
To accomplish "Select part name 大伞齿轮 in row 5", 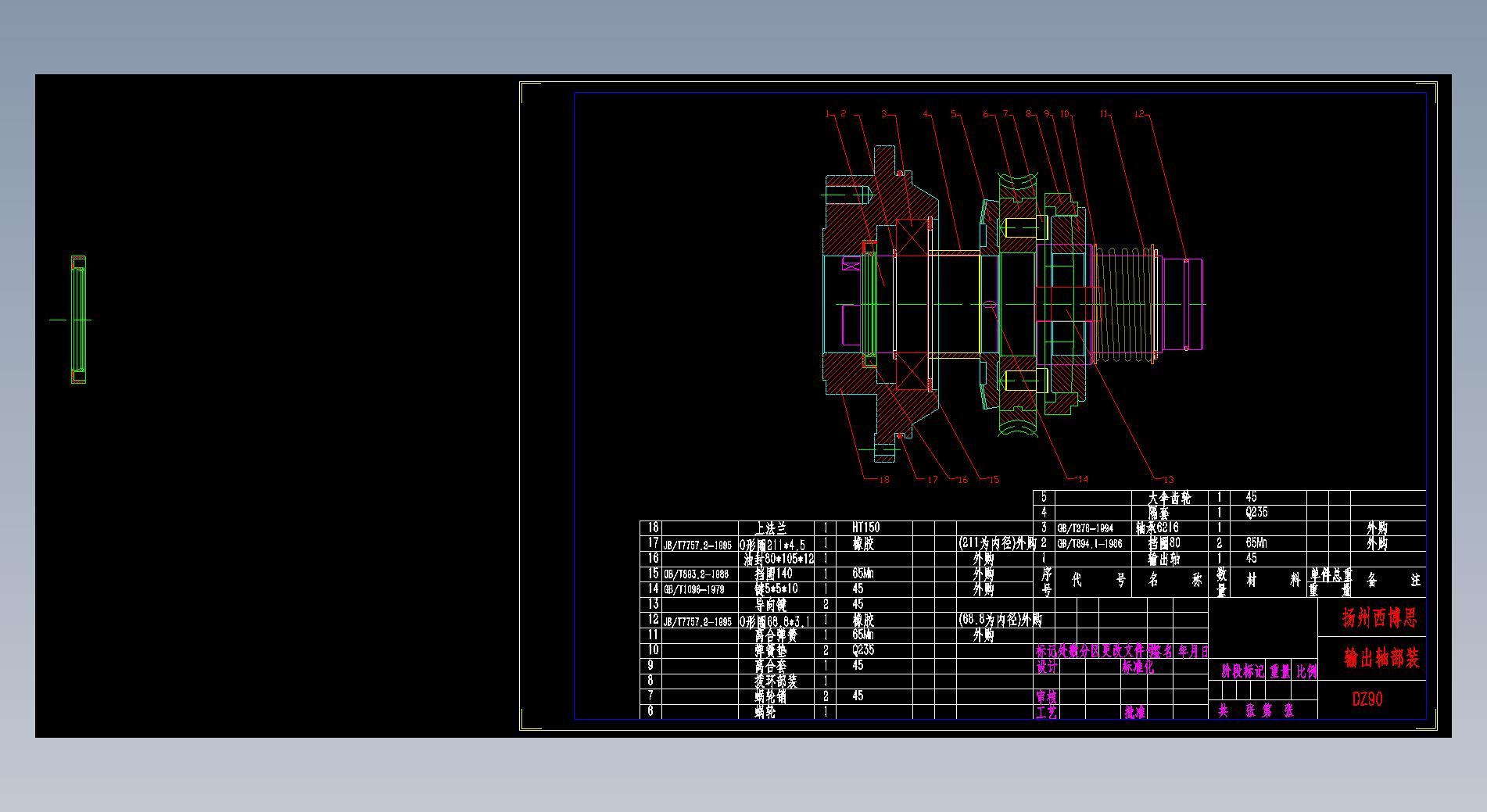I will point(1169,498).
